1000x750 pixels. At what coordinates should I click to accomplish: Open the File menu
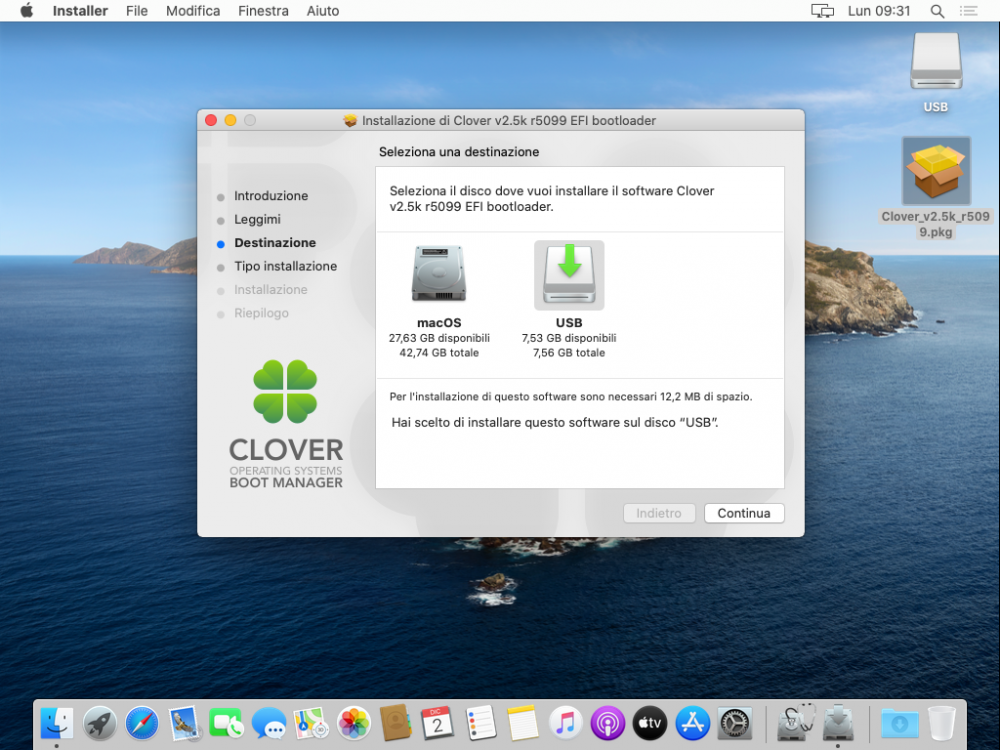pyautogui.click(x=136, y=11)
